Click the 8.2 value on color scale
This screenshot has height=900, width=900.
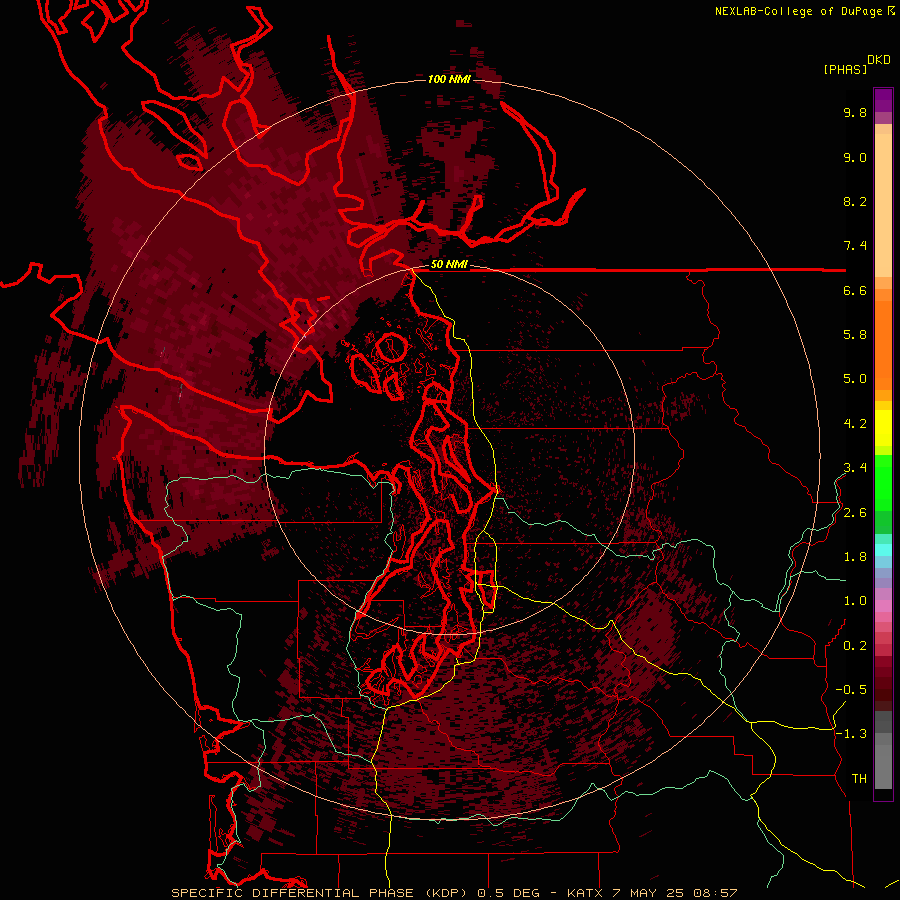pos(855,201)
